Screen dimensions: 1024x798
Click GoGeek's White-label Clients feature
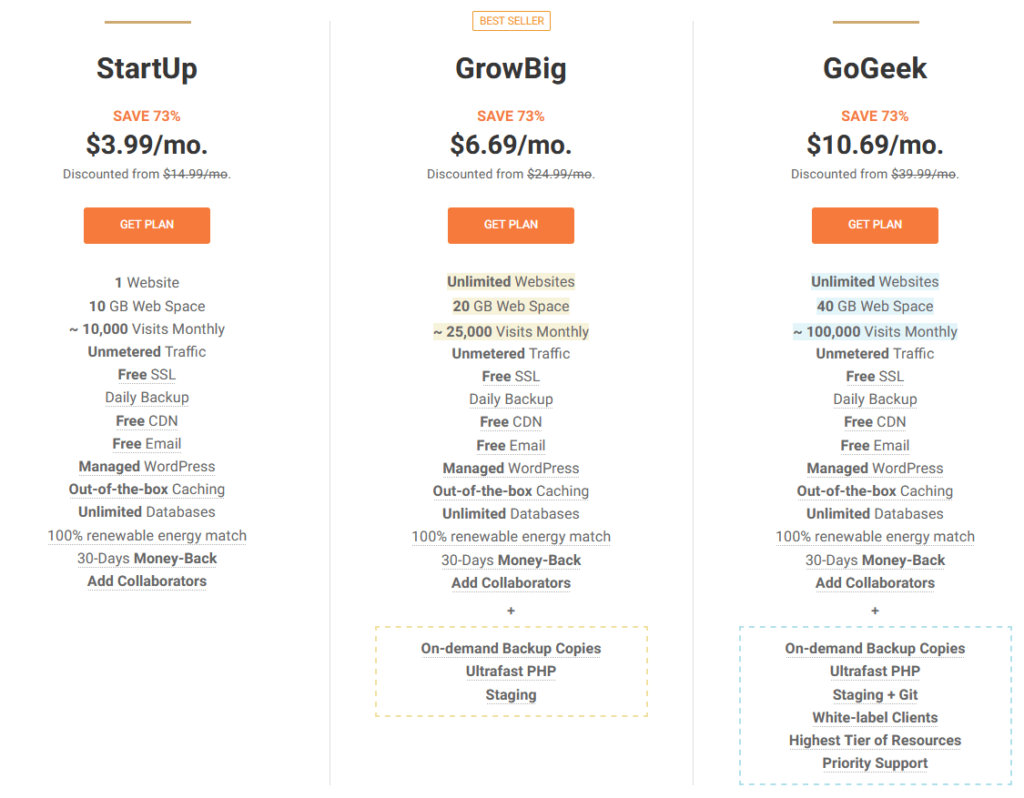[875, 718]
